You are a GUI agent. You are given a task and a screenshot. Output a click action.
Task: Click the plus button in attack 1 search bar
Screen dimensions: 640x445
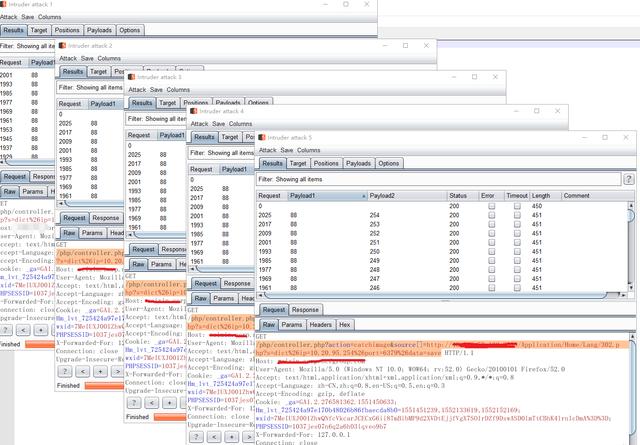[41, 330]
